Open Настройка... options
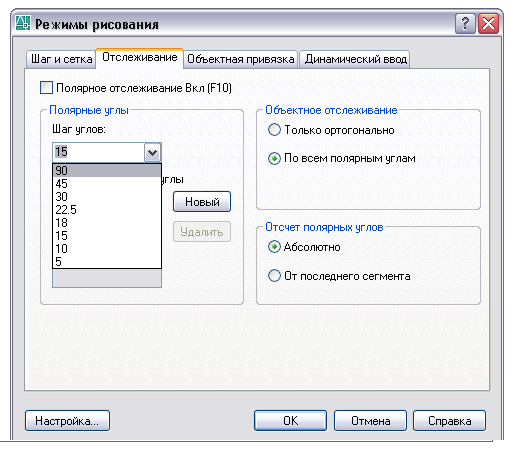This screenshot has width=511, height=449. point(67,421)
